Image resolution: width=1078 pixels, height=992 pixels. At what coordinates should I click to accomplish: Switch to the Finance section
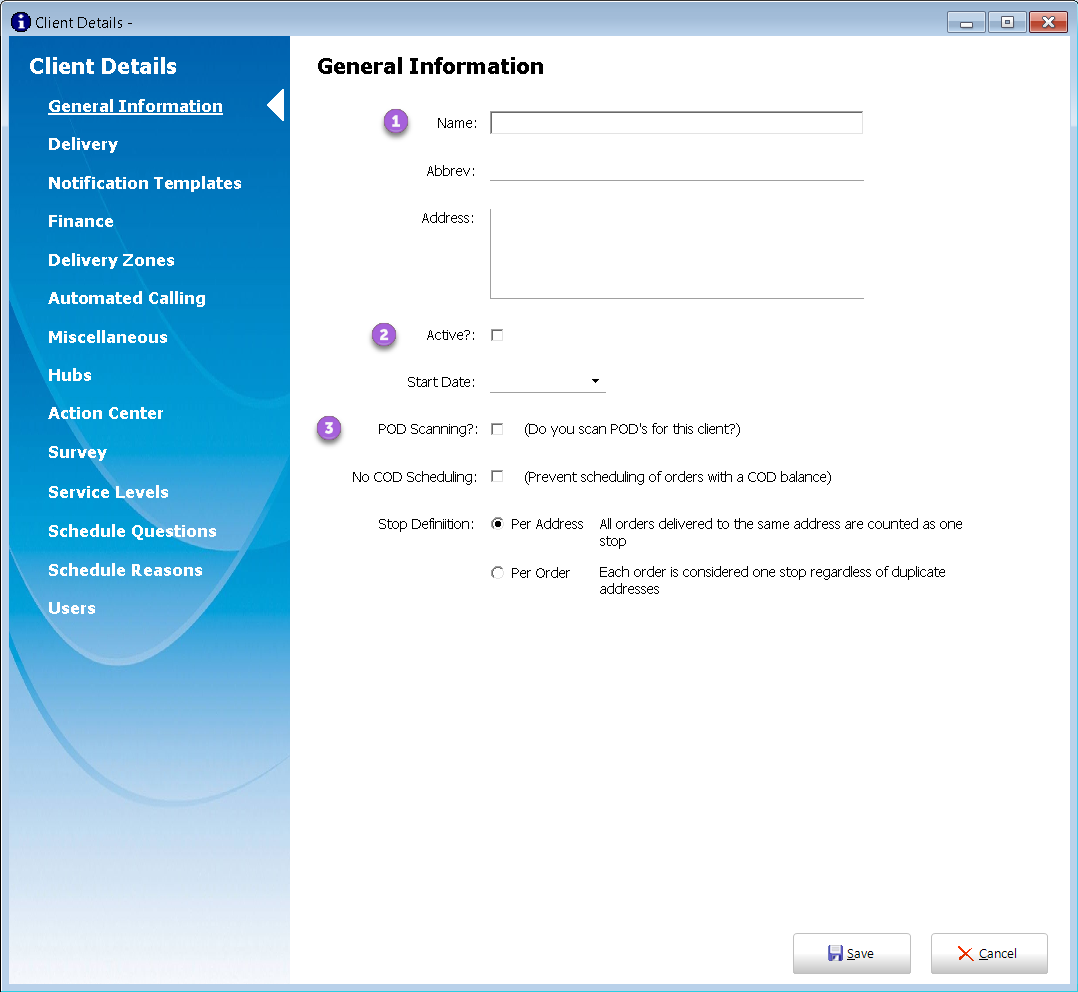81,221
